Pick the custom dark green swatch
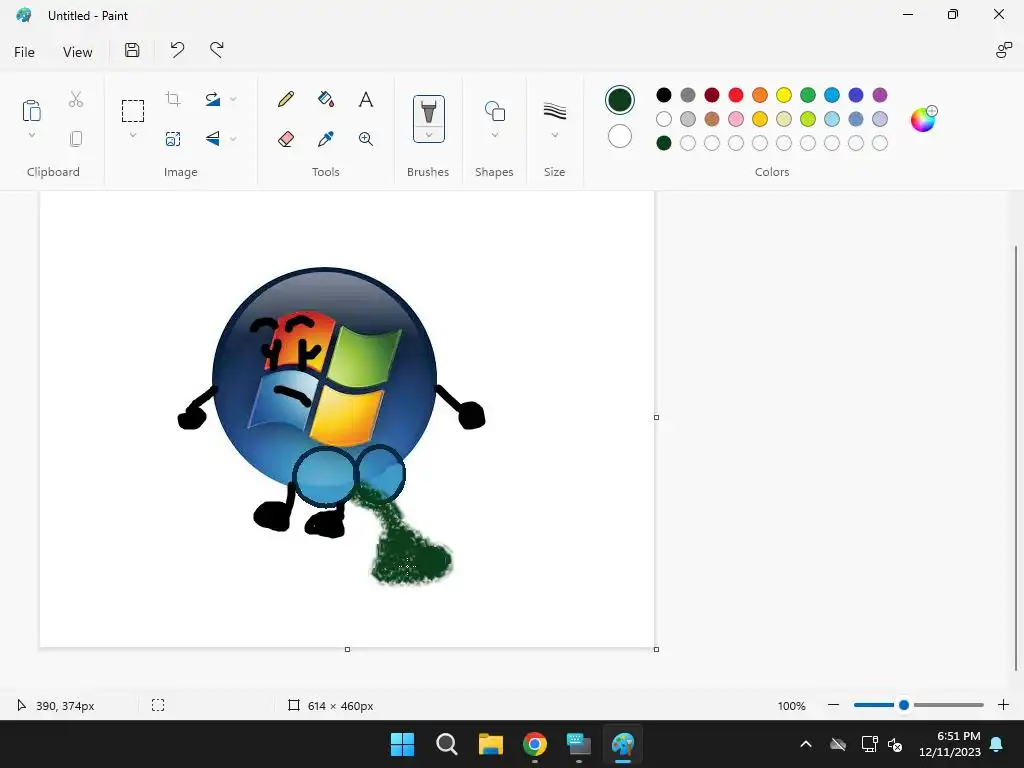This screenshot has width=1024, height=768. tap(664, 143)
